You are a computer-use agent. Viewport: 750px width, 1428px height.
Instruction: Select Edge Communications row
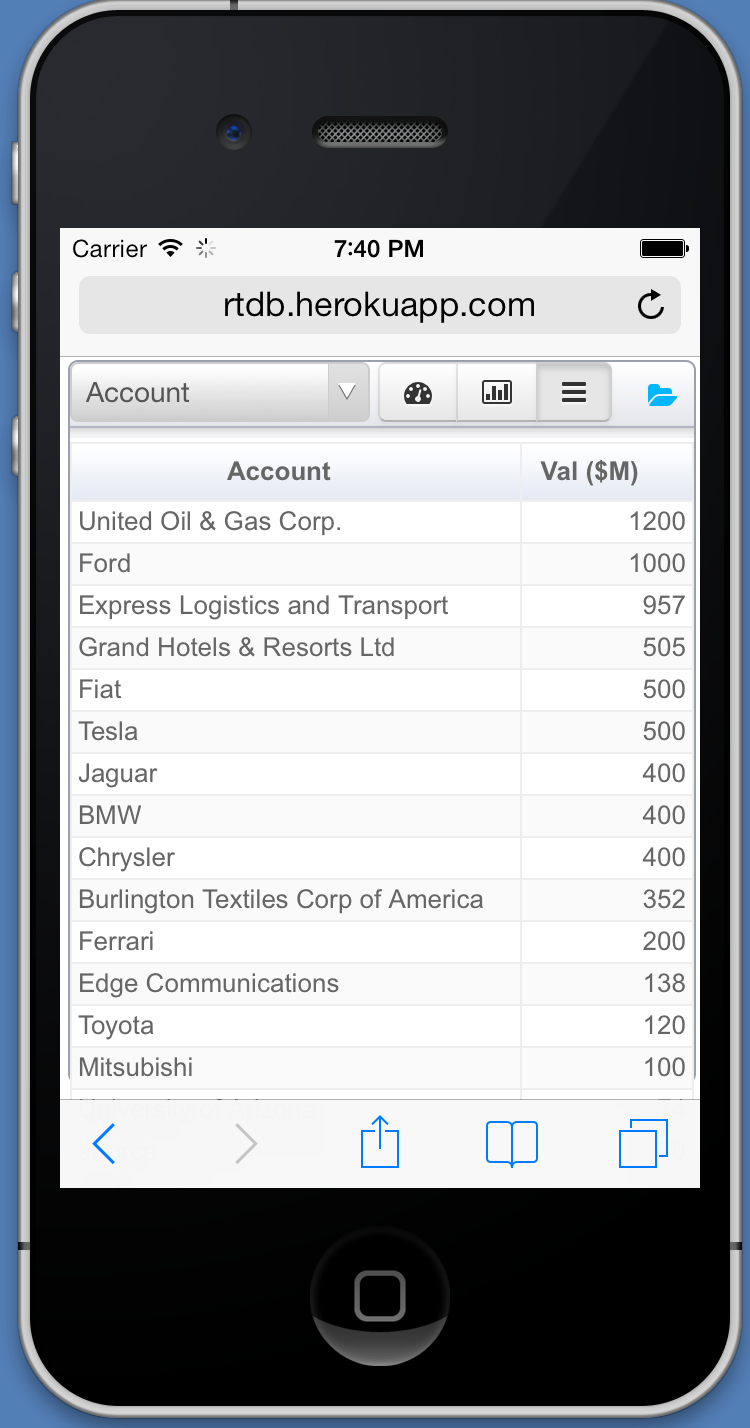381,984
